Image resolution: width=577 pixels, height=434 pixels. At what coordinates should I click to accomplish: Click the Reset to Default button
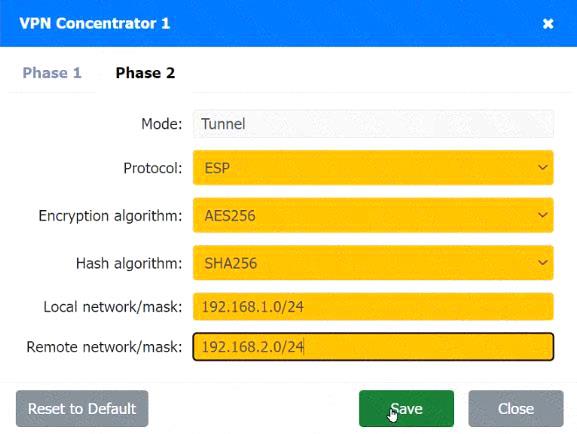[82, 409]
